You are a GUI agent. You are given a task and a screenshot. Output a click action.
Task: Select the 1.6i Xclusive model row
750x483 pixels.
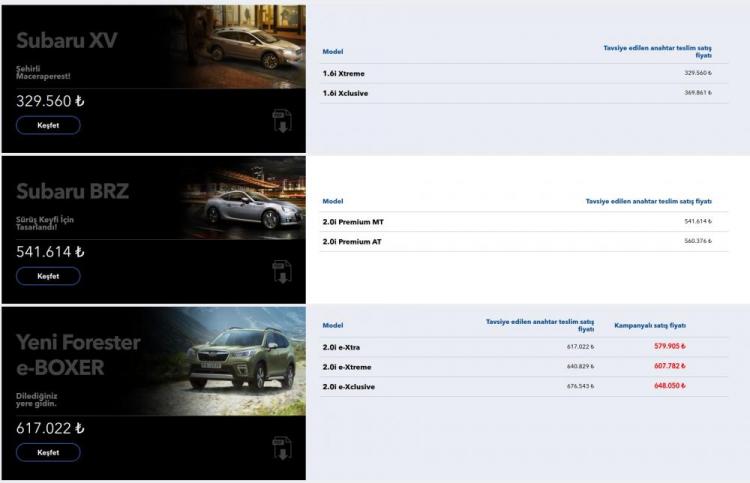pyautogui.click(x=347, y=93)
